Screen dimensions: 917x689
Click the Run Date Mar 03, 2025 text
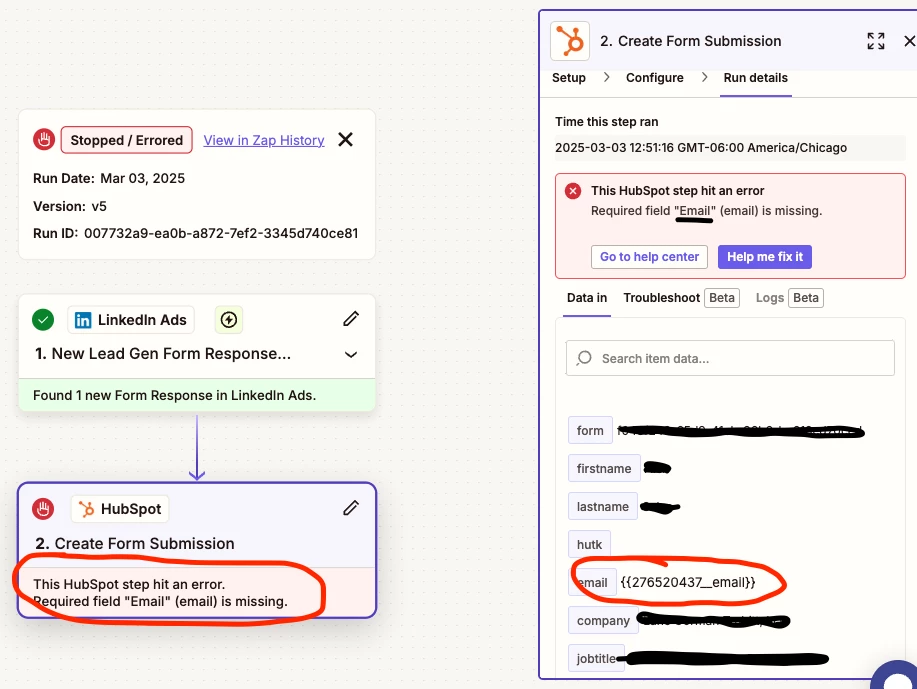109,178
